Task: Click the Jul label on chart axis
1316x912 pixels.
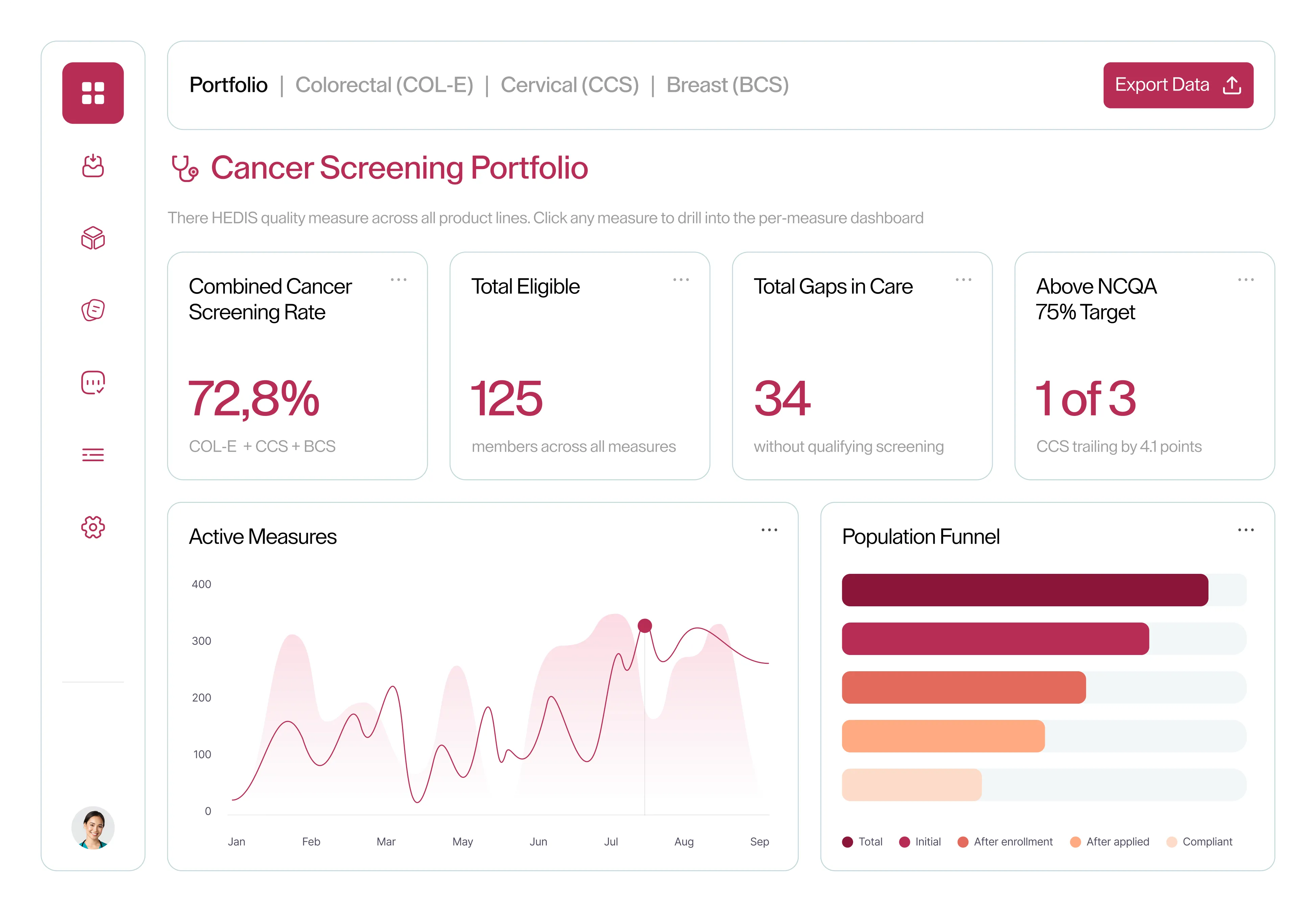Action: (611, 842)
